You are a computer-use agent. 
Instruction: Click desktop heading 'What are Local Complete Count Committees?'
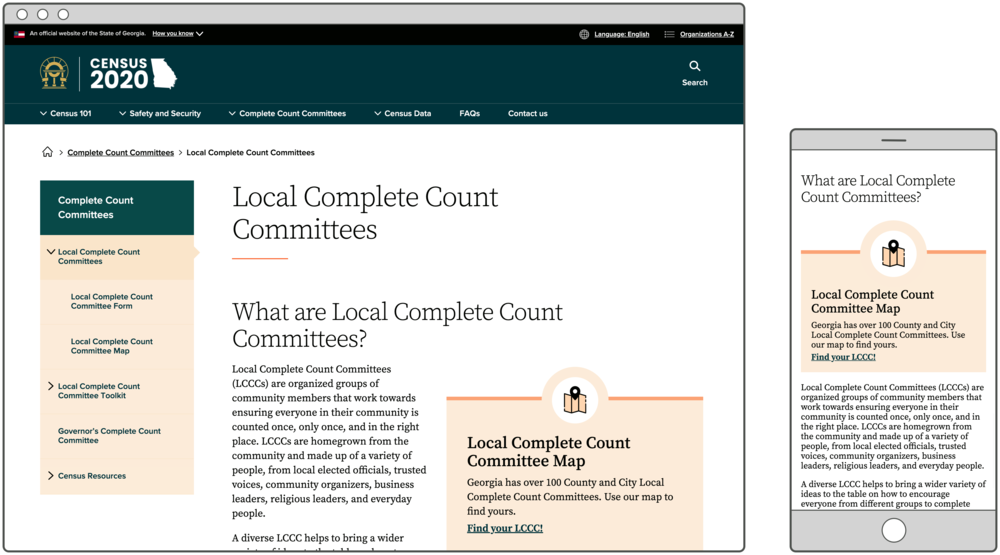pos(397,325)
